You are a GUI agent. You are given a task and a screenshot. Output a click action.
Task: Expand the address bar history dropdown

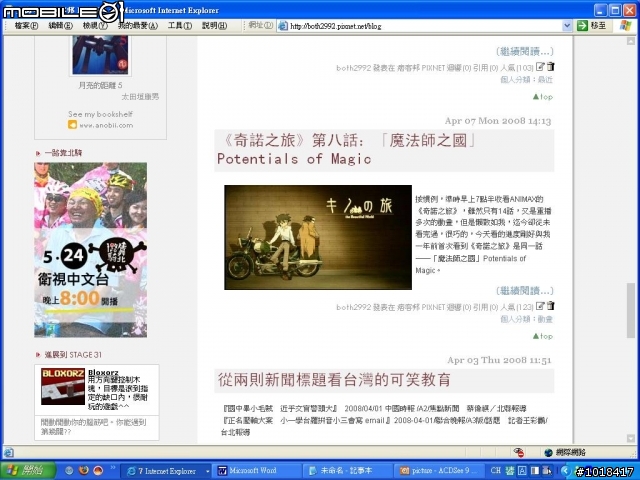[567, 26]
